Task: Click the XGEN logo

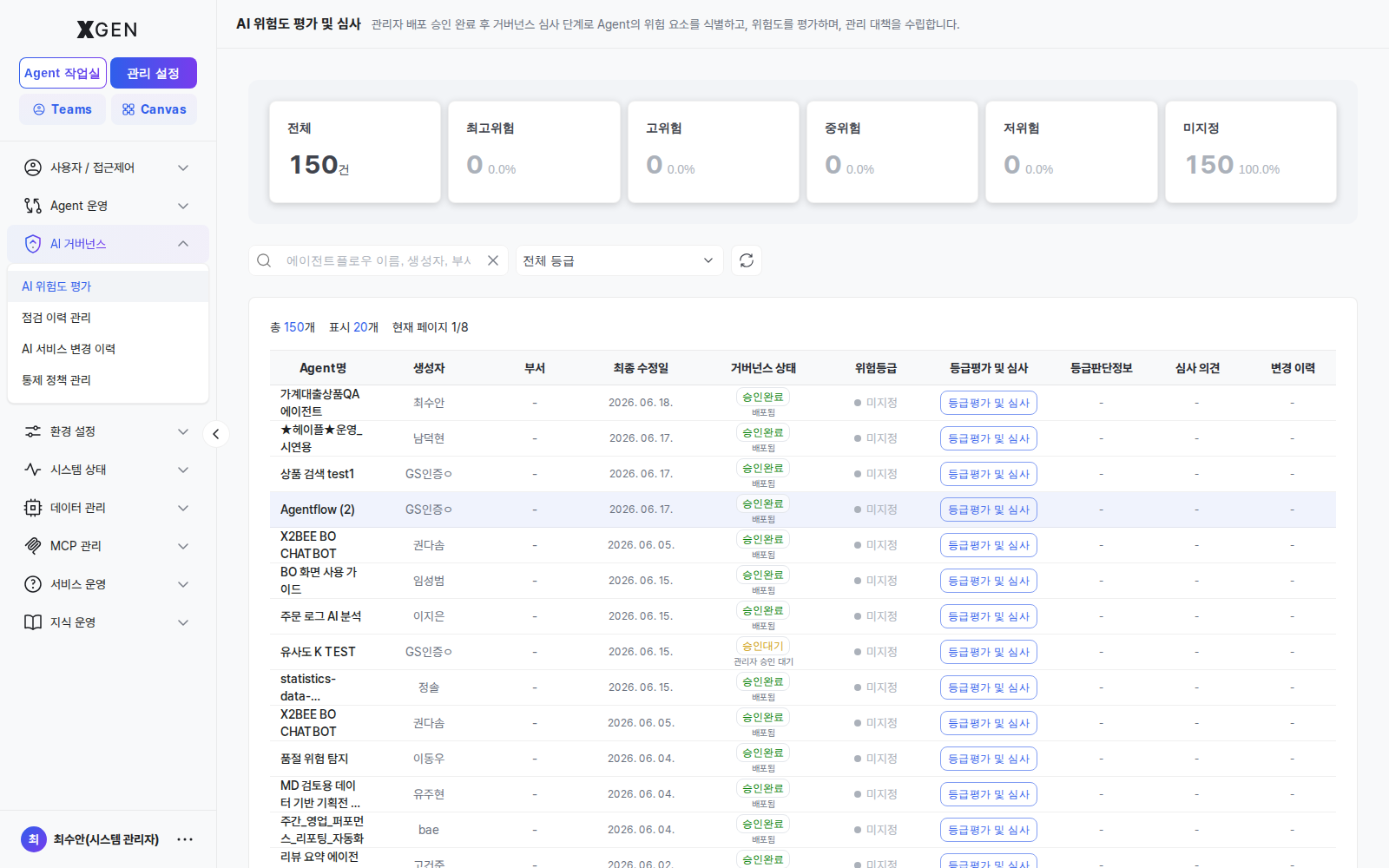Action: [107, 30]
